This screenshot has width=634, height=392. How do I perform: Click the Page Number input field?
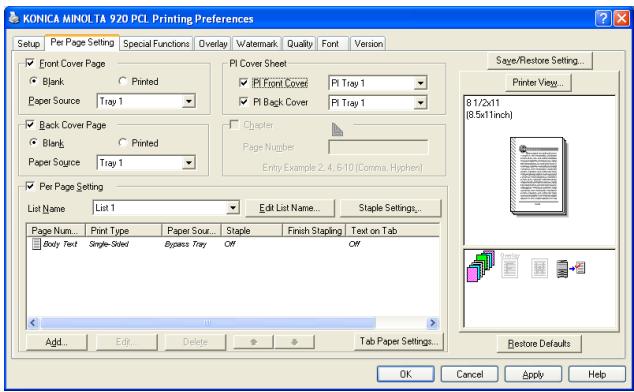coord(378,147)
